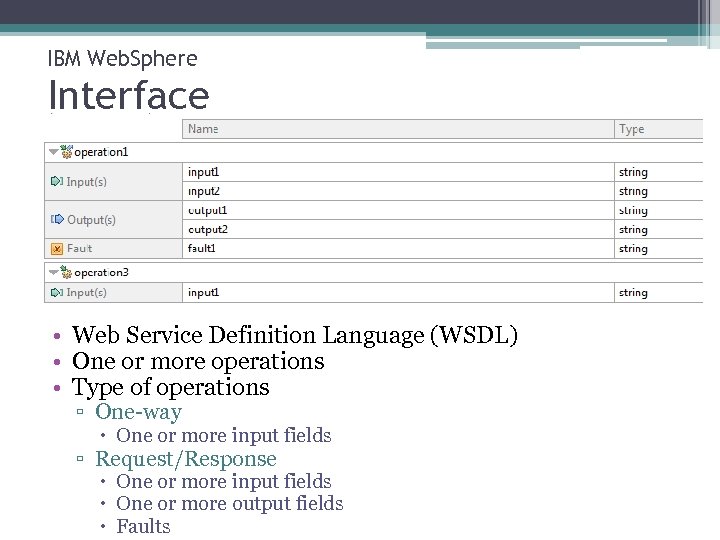Click the Input(s) arrow icon under operation3
Screen dimensions: 720x540
(56, 292)
